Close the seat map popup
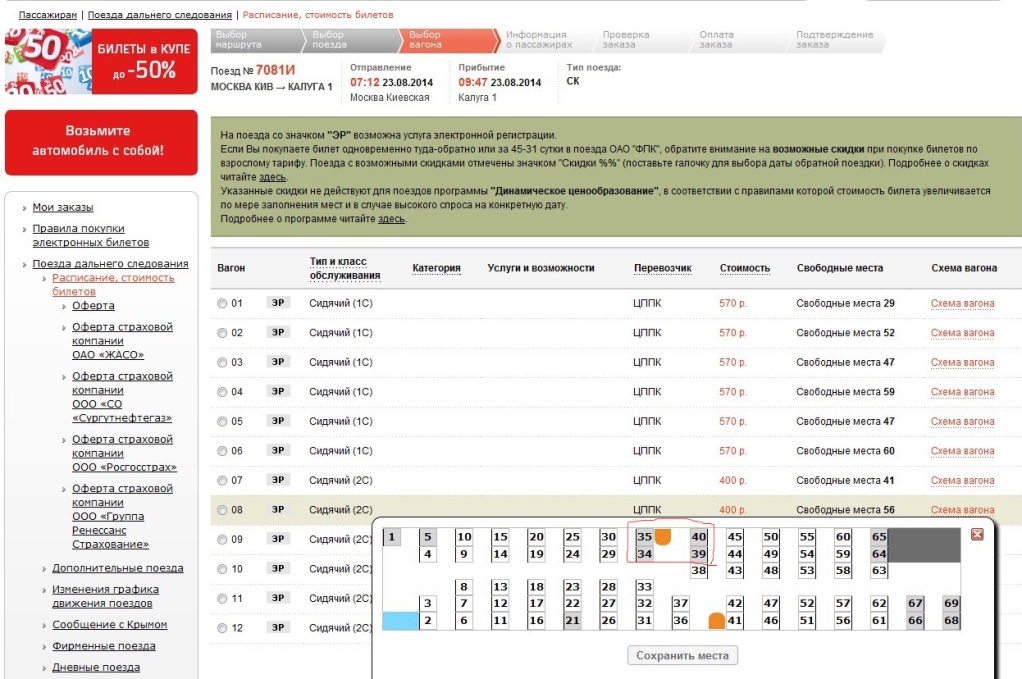 tap(977, 534)
